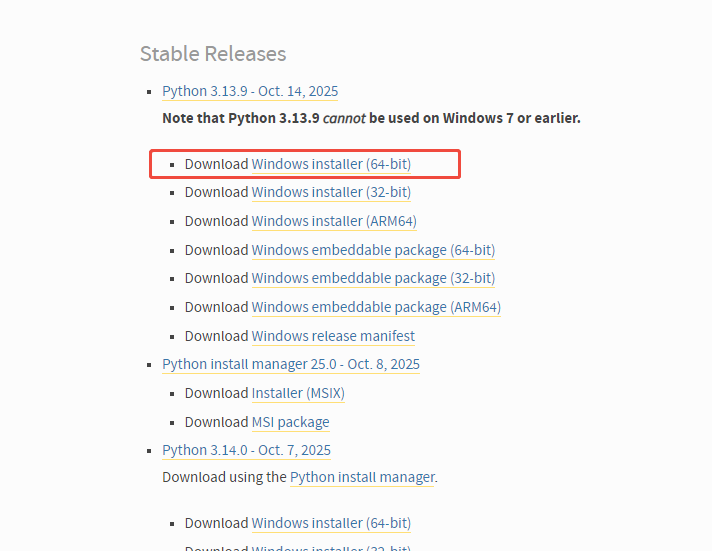The width and height of the screenshot is (712, 551).
Task: Open Python install manager 25.0 release link
Action: (291, 364)
